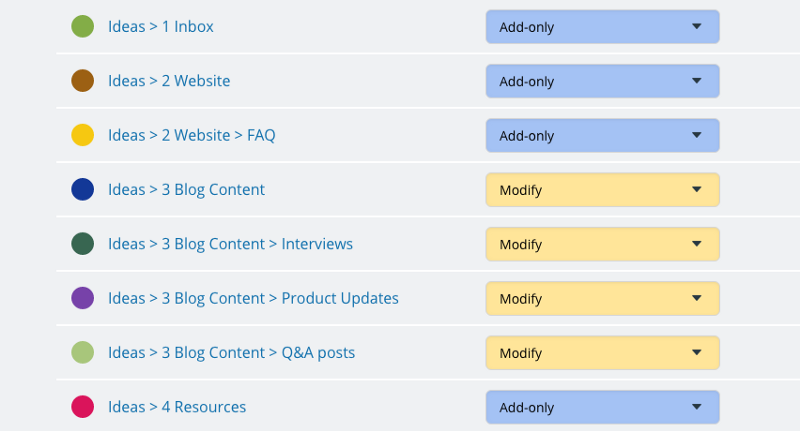
Task: Select the yellow circle for Website FAQ
Action: (83, 135)
